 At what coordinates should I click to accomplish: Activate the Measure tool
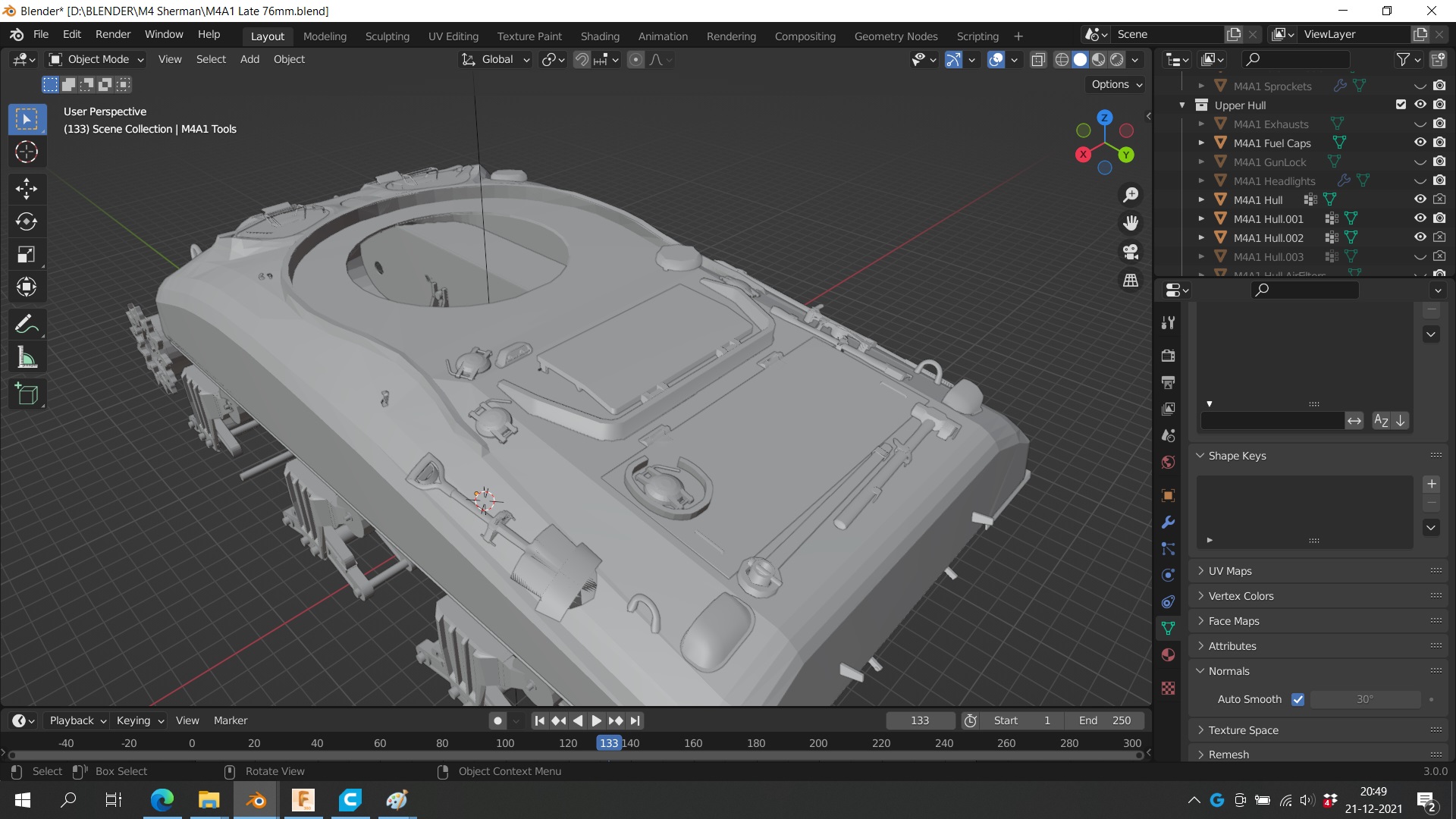27,358
